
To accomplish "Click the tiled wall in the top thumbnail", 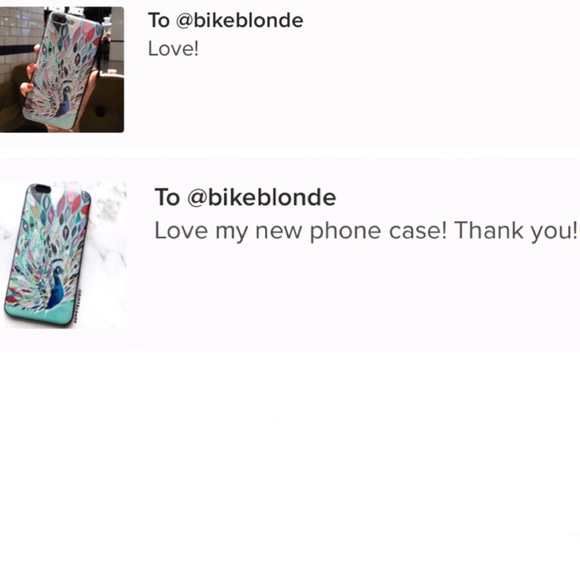I will tap(18, 31).
